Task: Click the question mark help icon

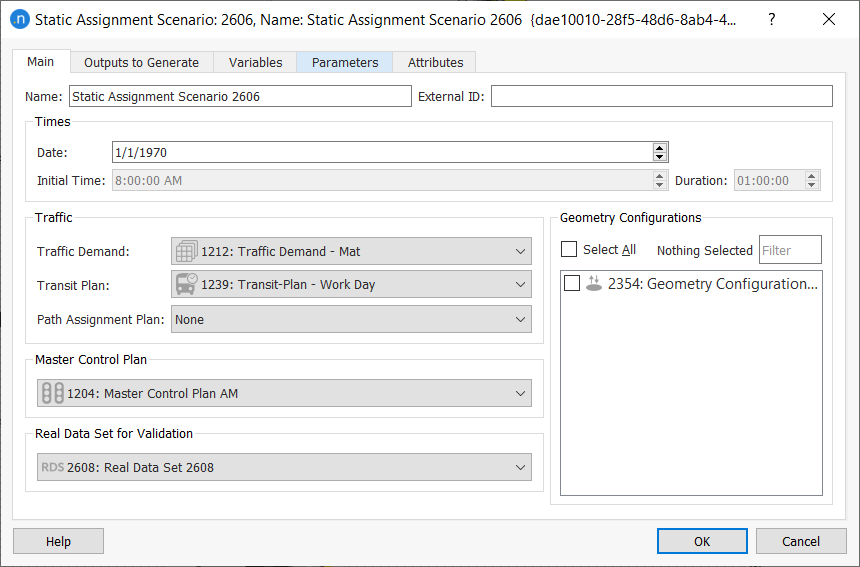Action: [x=772, y=20]
